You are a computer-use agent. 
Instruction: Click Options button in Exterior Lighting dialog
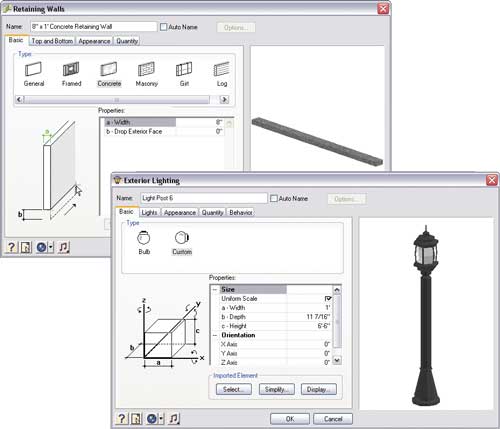347,199
